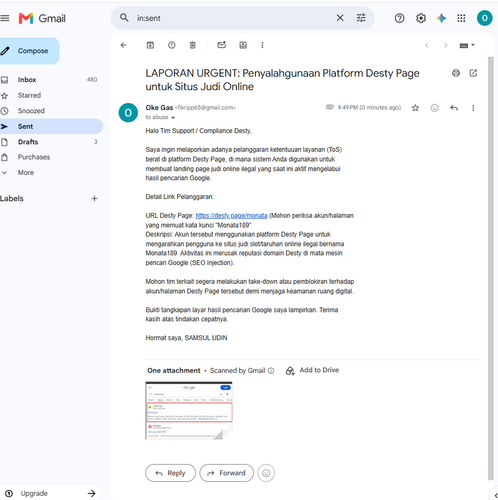This screenshot has height=500, width=498.
Task: Archive this email
Action: [150, 45]
